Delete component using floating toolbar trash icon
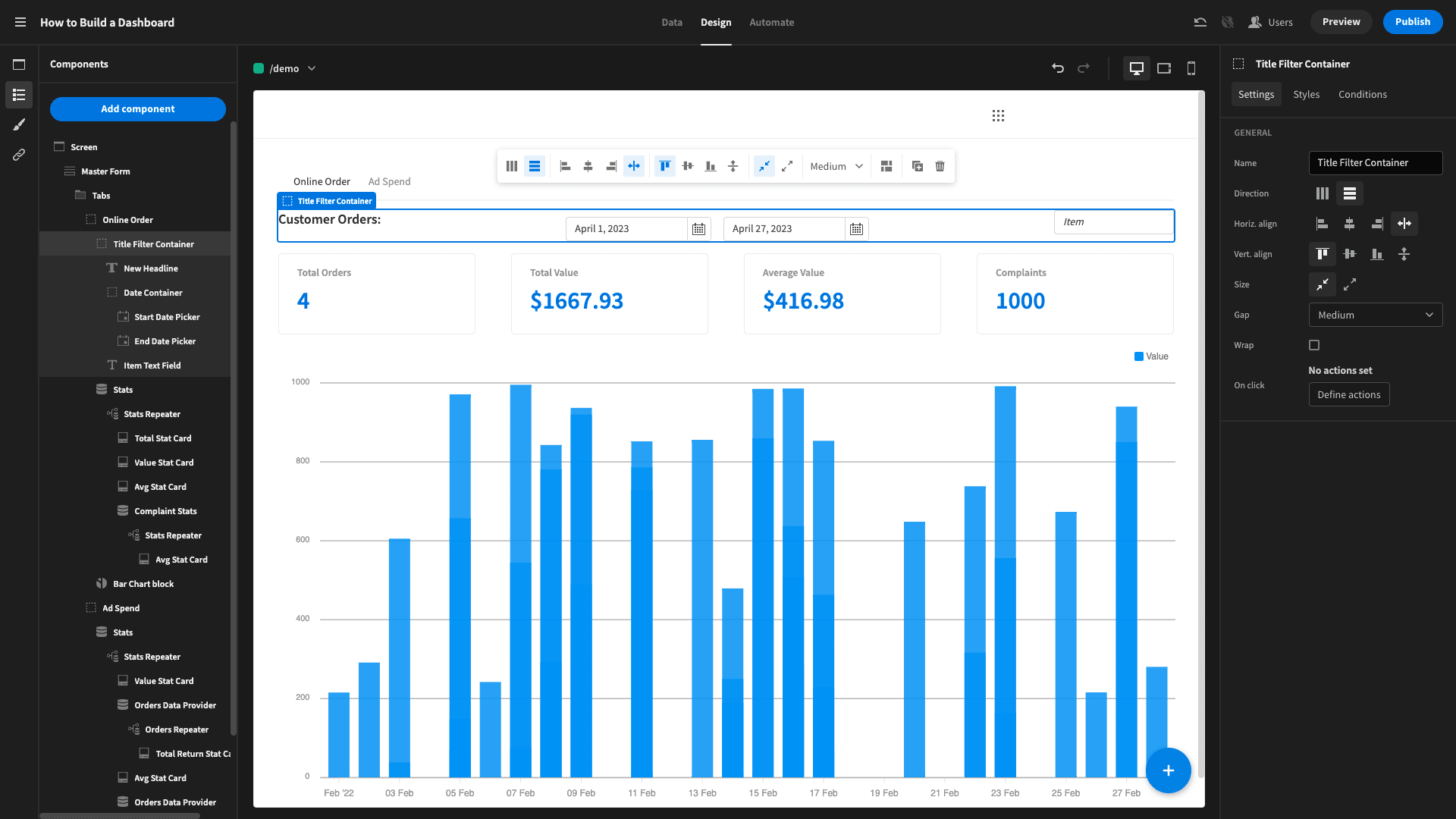 coord(940,166)
